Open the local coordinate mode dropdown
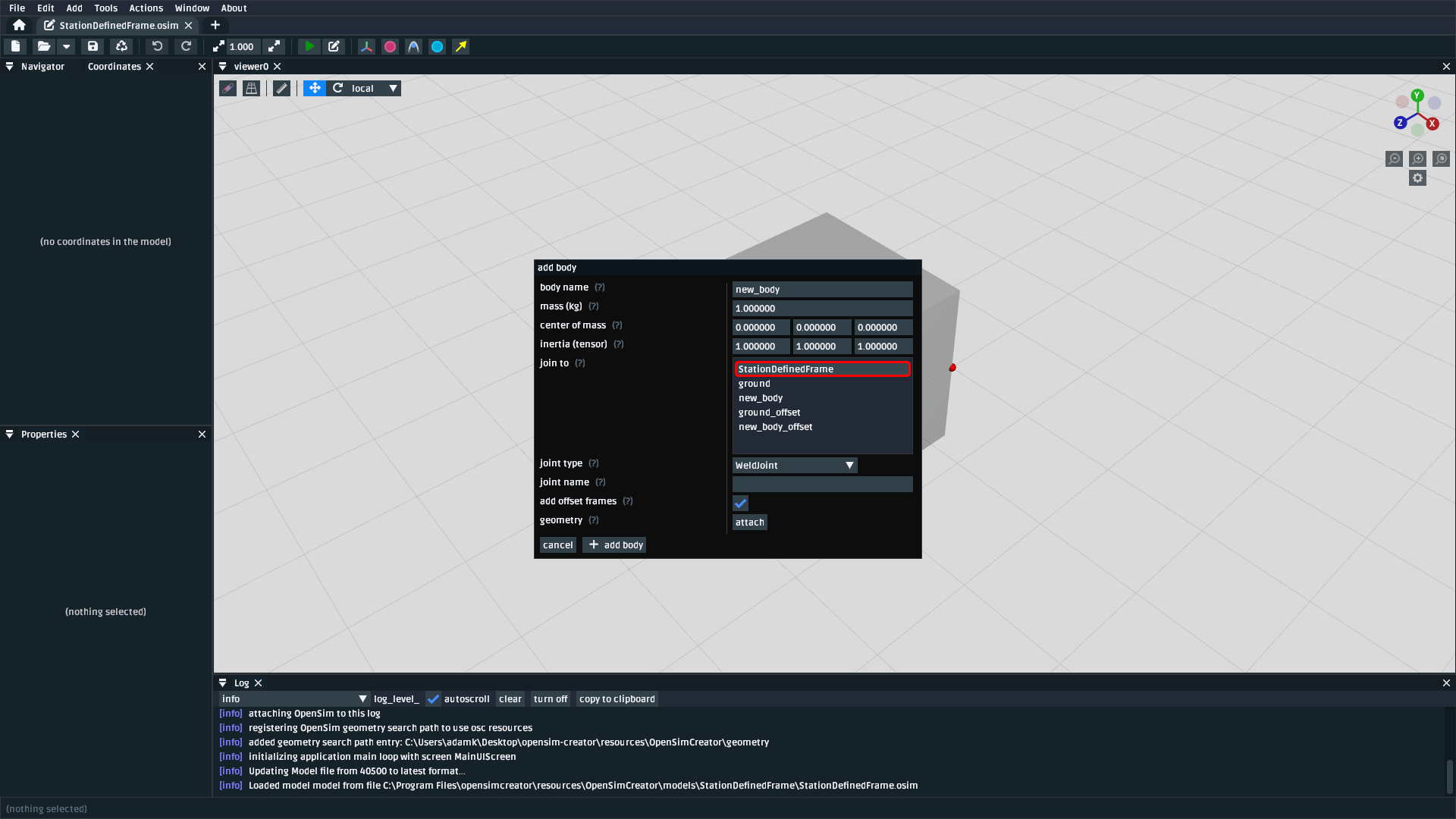Viewport: 1456px width, 819px height. (x=375, y=88)
